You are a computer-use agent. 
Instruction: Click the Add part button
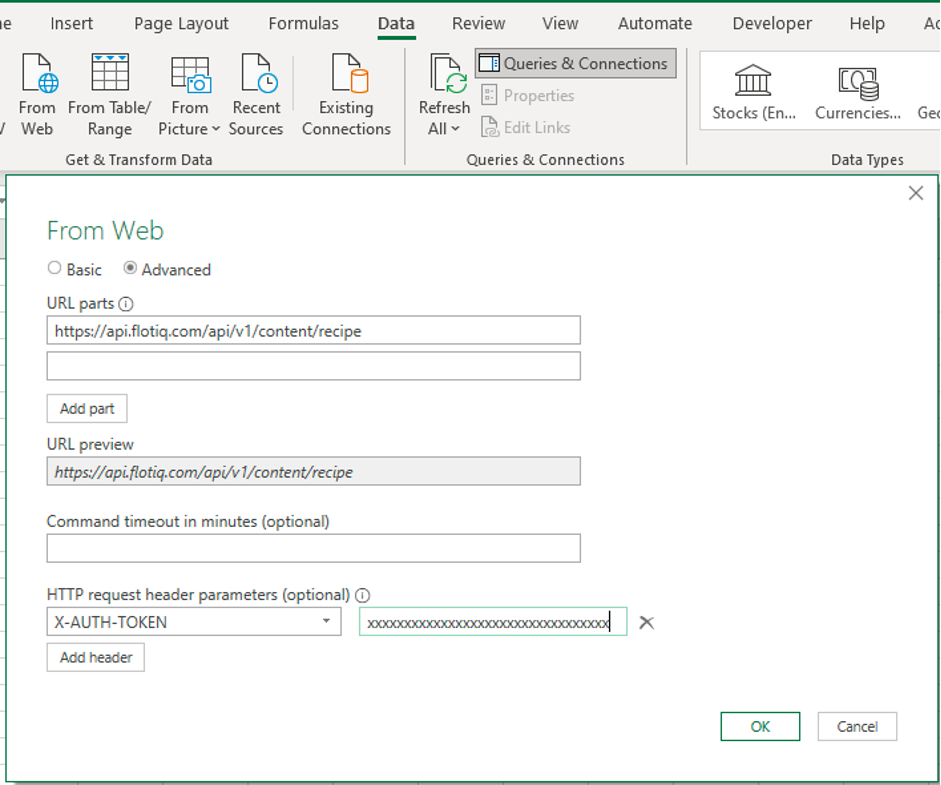pos(87,409)
